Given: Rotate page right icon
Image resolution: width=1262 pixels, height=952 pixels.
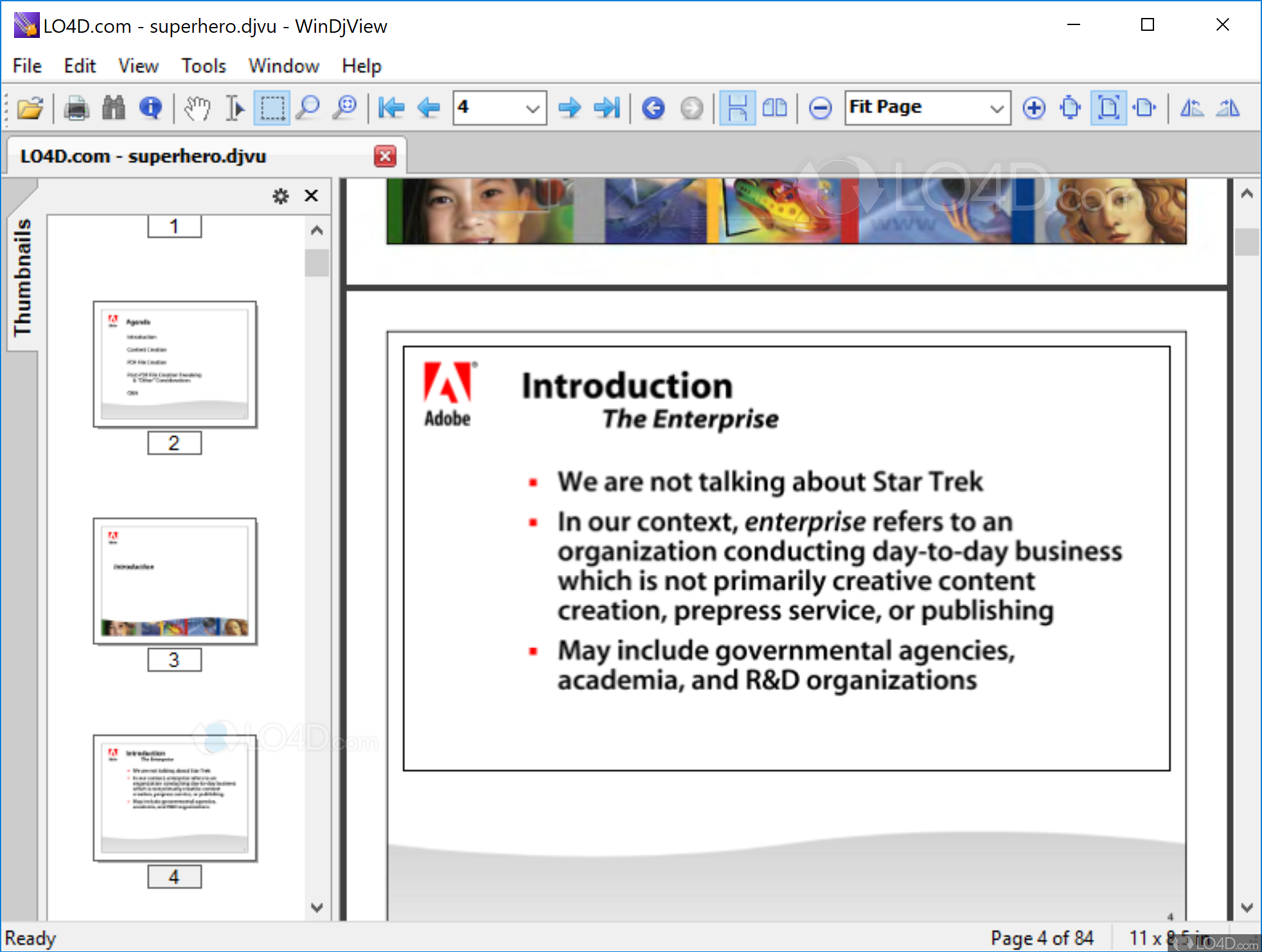Looking at the screenshot, I should pos(1228,108).
